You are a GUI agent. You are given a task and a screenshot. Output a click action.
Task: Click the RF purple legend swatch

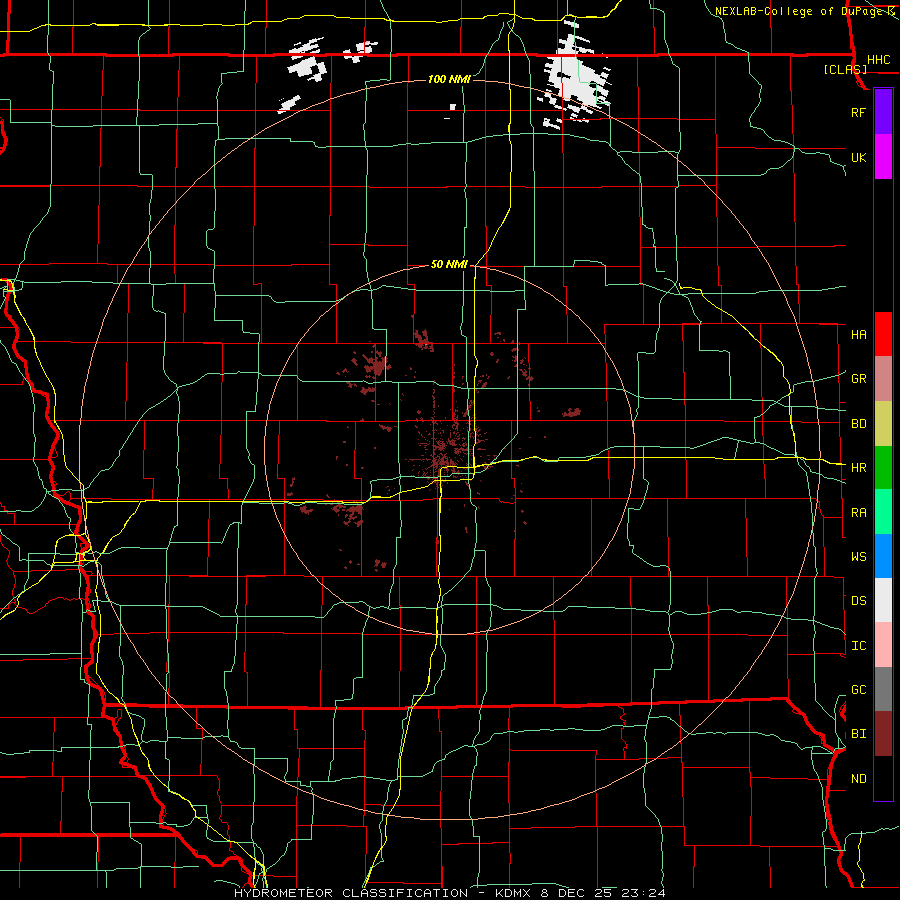(883, 112)
